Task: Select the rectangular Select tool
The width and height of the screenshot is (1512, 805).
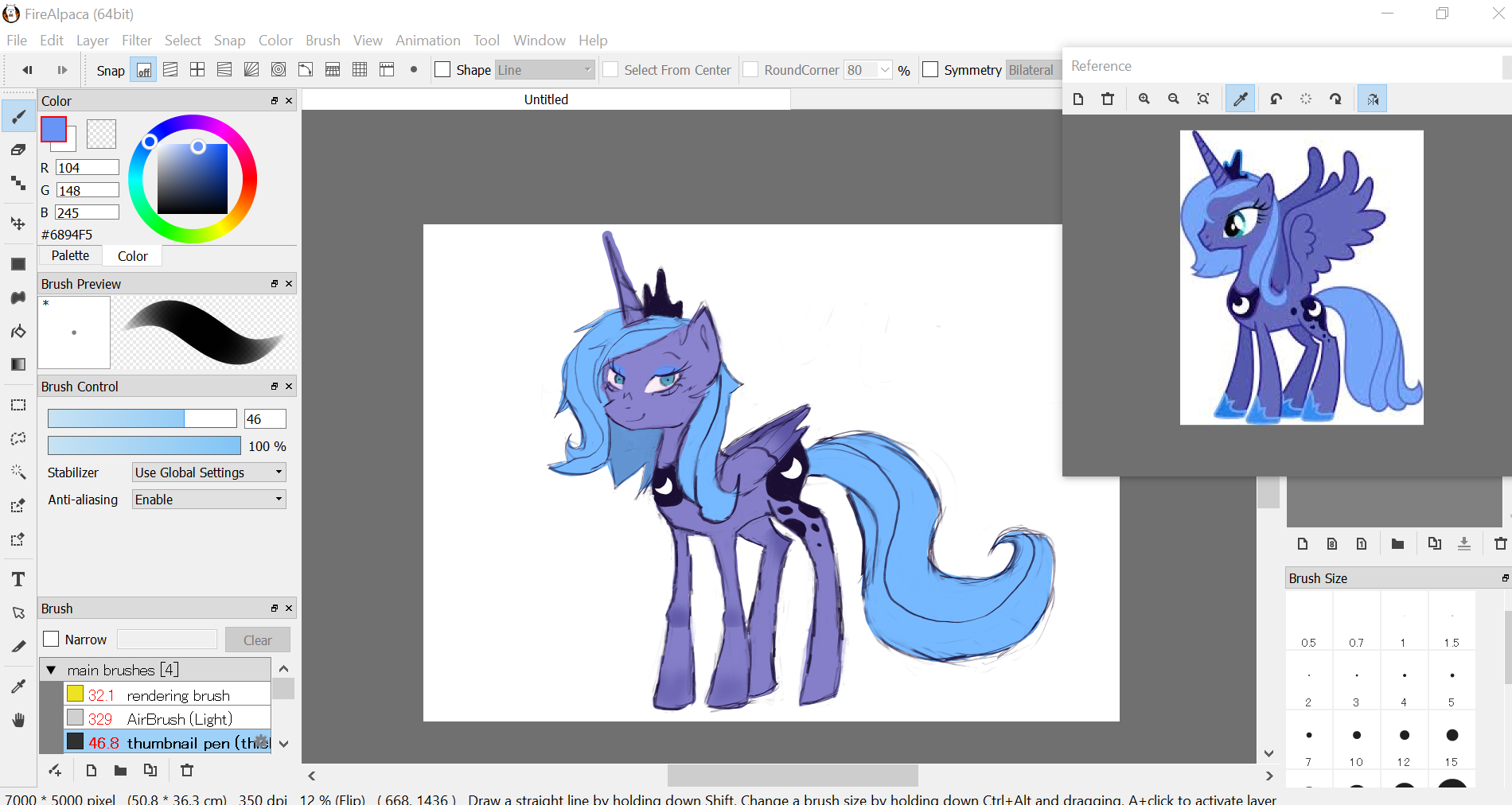Action: point(18,405)
